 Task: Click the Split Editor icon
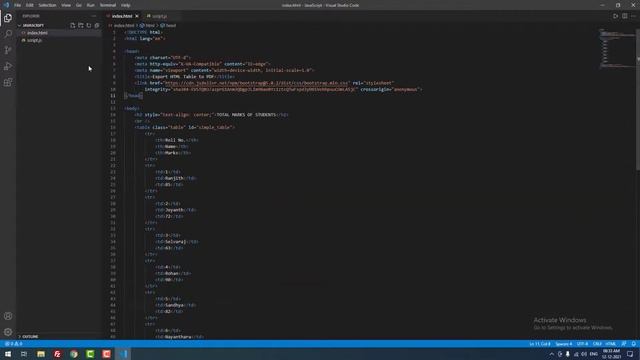point(624,16)
